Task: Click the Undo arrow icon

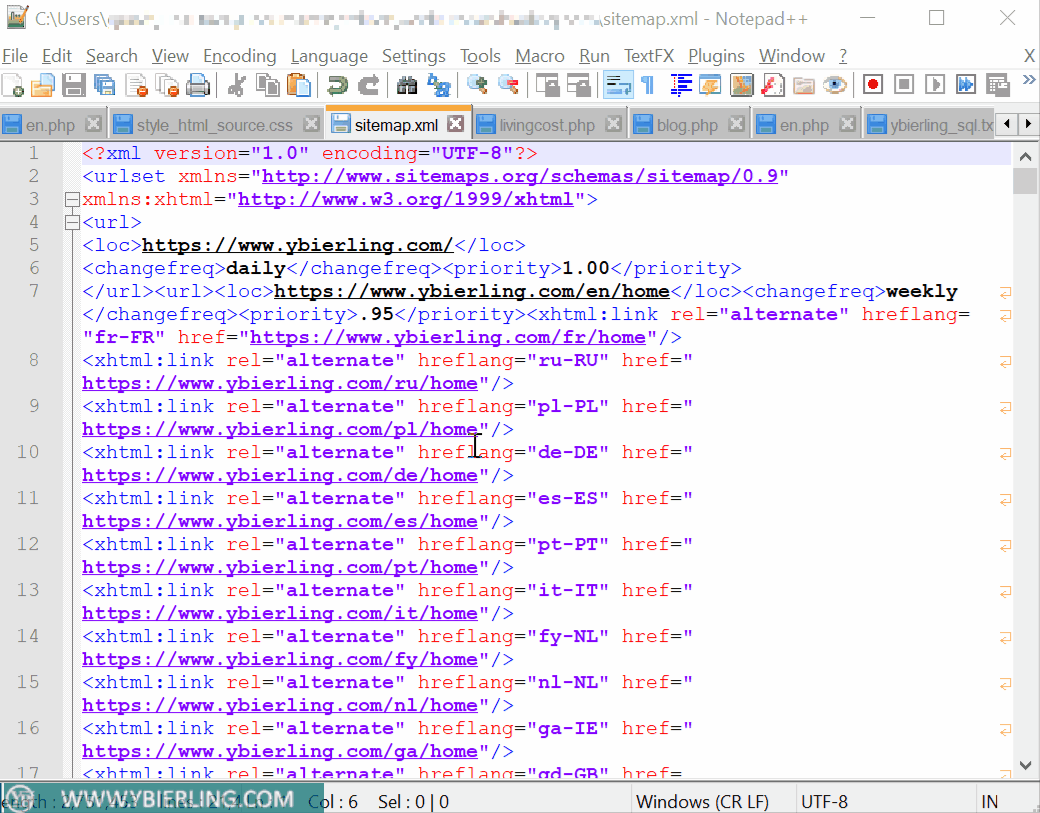Action: pos(337,86)
